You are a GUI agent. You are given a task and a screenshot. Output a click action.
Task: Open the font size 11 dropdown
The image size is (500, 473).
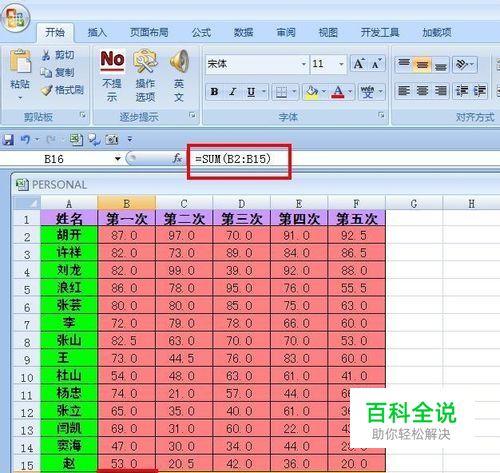pos(341,64)
